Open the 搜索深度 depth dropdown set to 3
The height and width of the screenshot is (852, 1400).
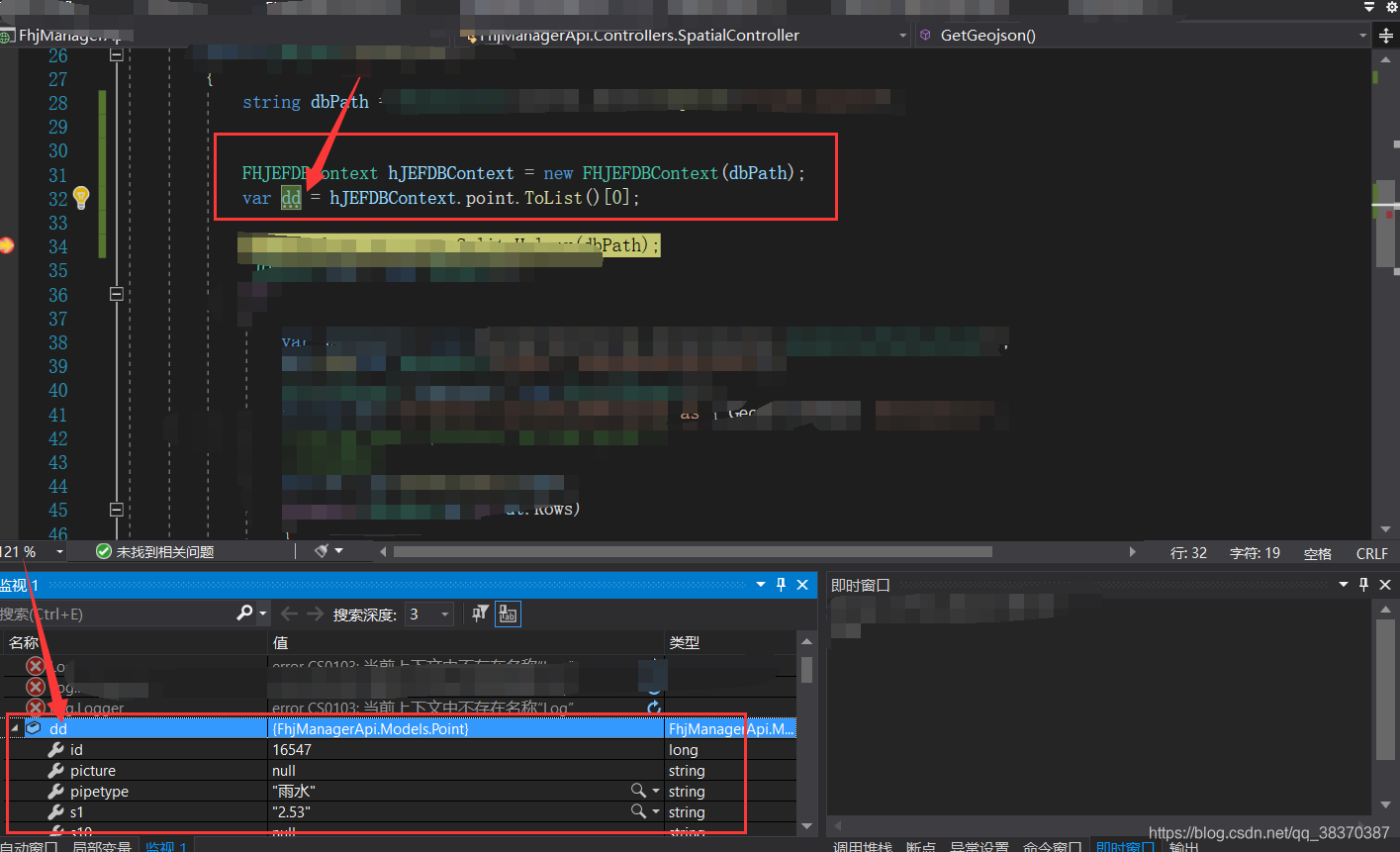click(x=442, y=614)
